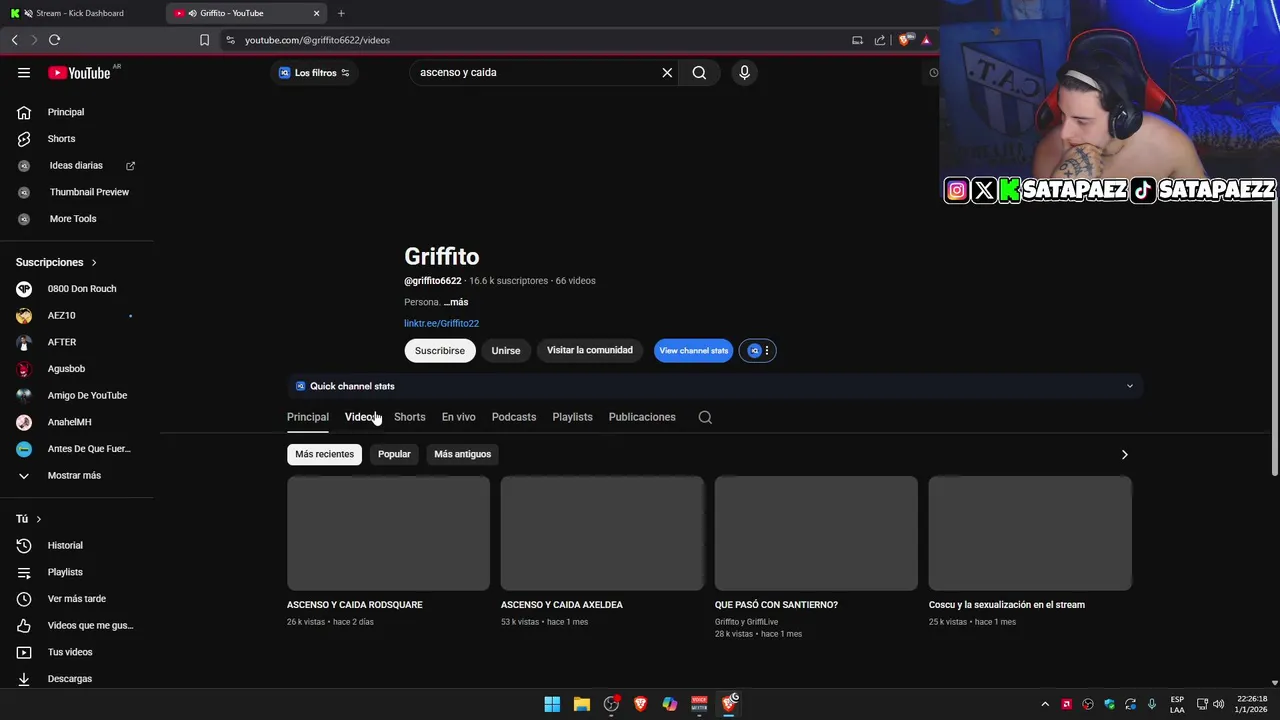
Task: Start voice search with the microphone
Action: click(x=744, y=72)
